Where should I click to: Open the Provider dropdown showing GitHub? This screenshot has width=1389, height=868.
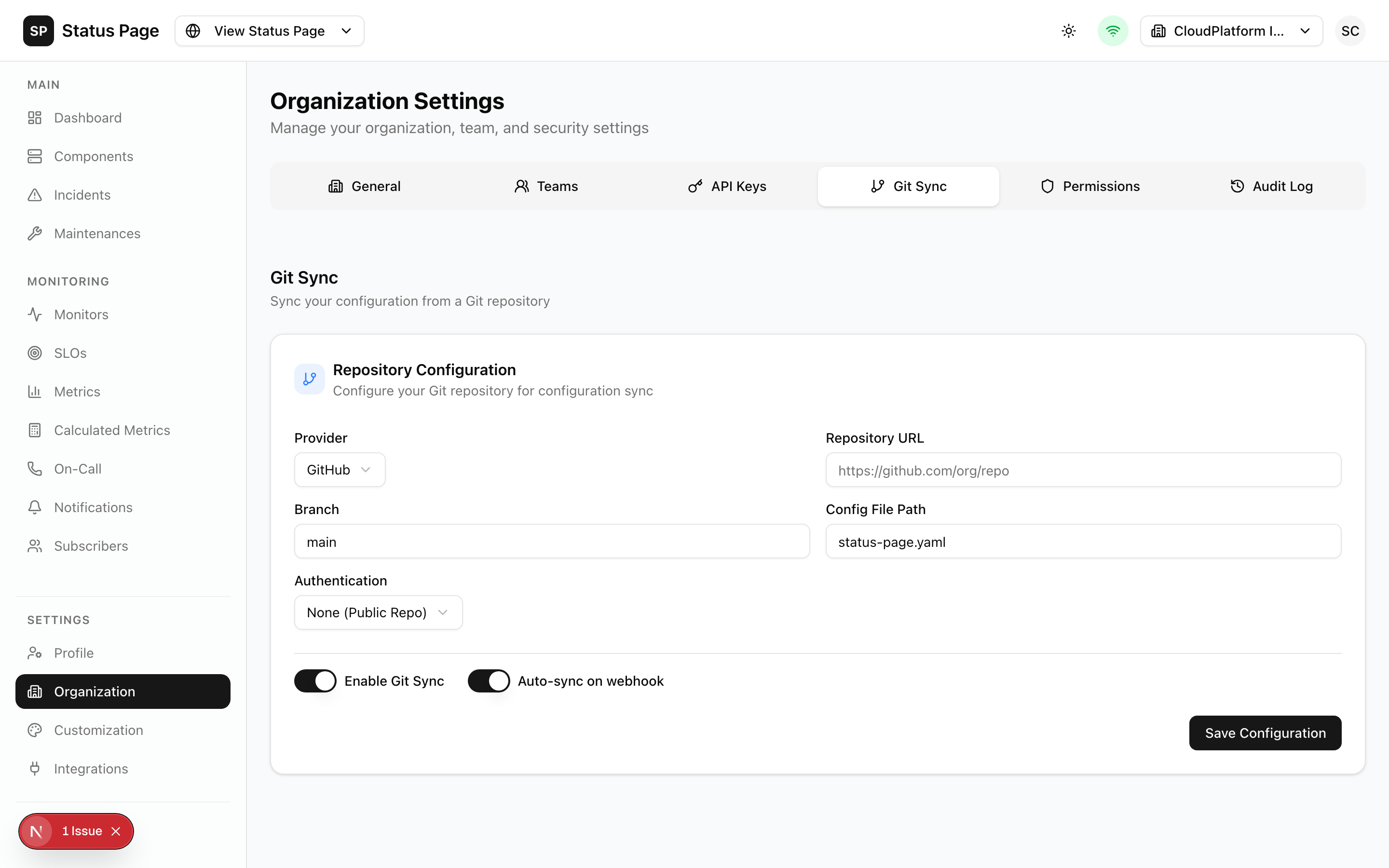tap(339, 469)
